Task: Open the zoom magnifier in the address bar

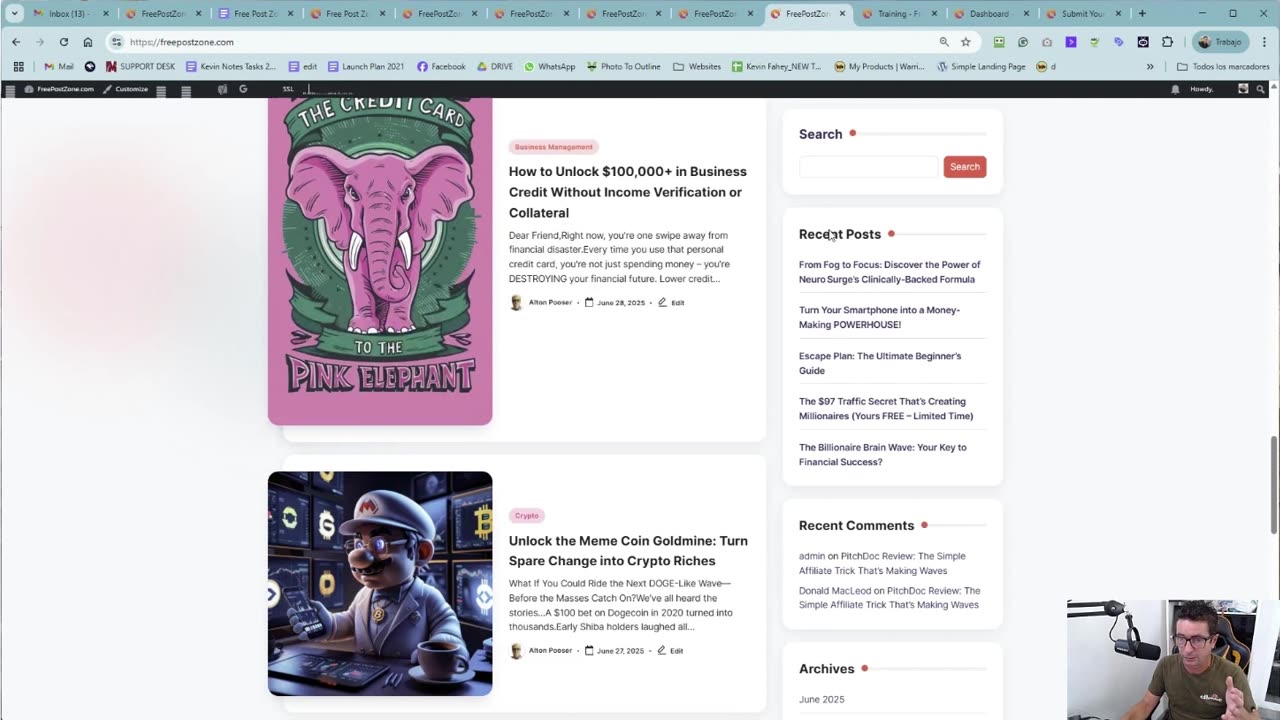Action: [944, 42]
